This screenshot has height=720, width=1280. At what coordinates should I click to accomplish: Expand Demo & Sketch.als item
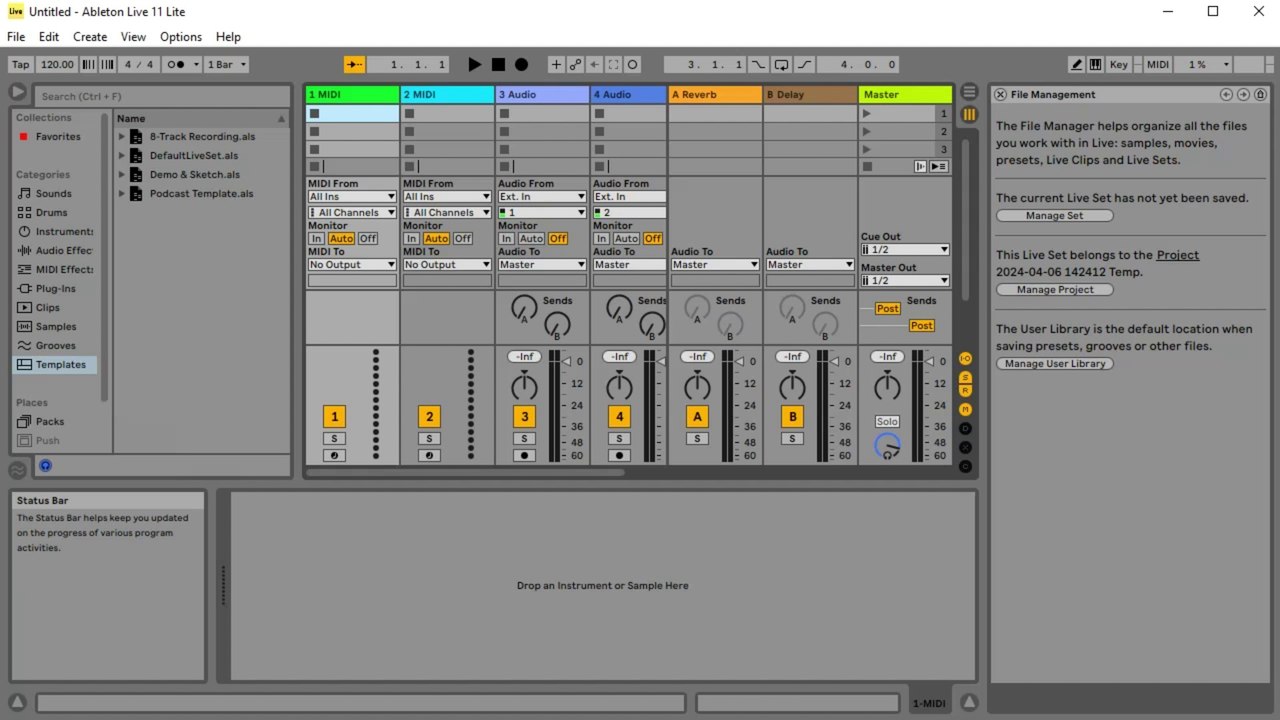tap(122, 174)
